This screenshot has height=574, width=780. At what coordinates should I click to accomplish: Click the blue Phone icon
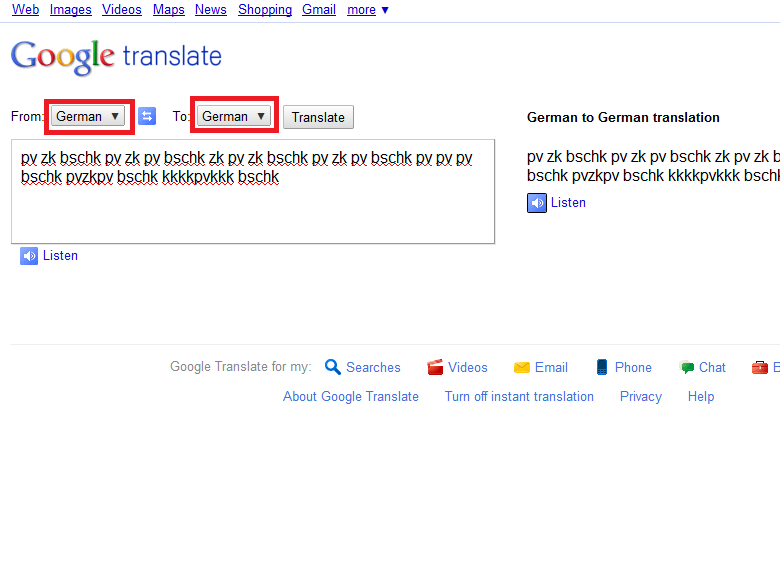[602, 367]
